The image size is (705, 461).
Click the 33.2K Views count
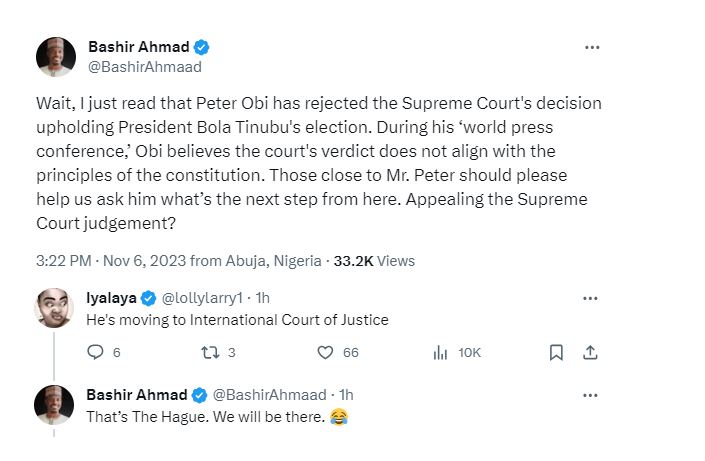pos(374,261)
